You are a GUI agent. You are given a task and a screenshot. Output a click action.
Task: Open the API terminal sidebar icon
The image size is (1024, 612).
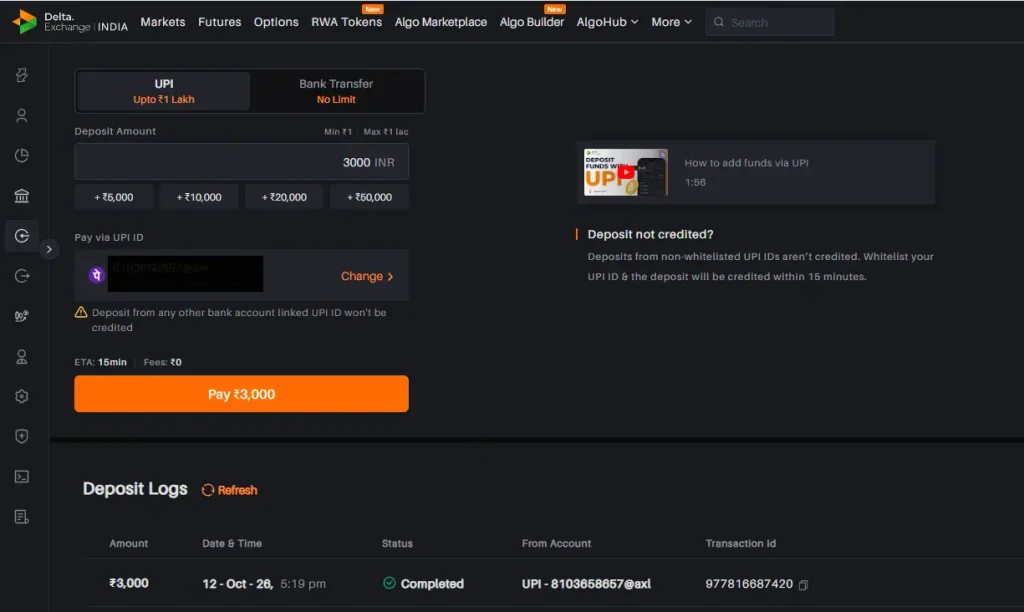tap(22, 477)
